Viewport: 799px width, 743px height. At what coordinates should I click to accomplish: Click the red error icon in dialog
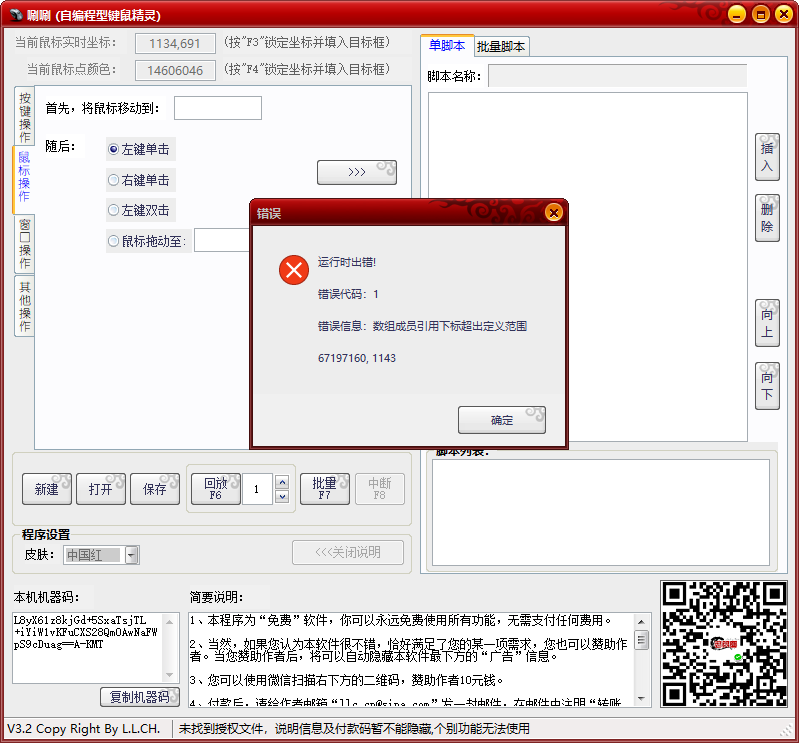[294, 270]
